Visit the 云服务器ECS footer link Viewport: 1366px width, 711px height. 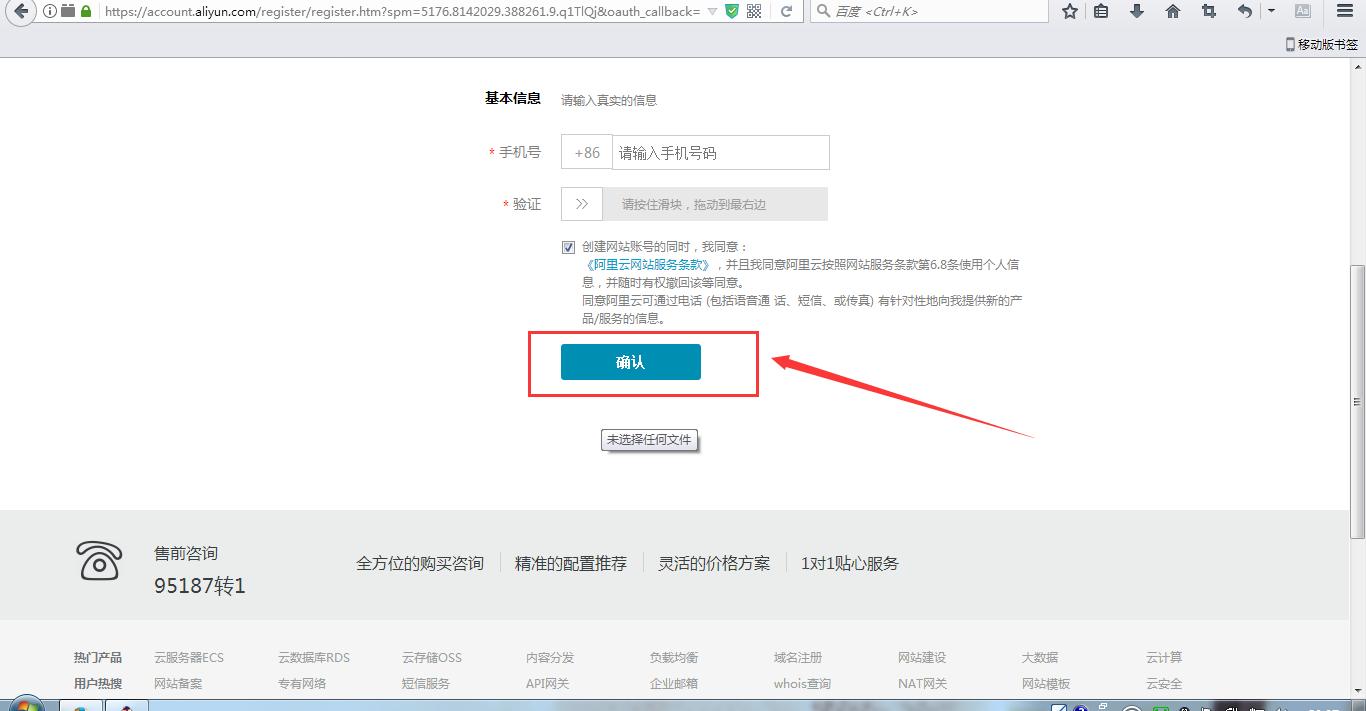[190, 657]
